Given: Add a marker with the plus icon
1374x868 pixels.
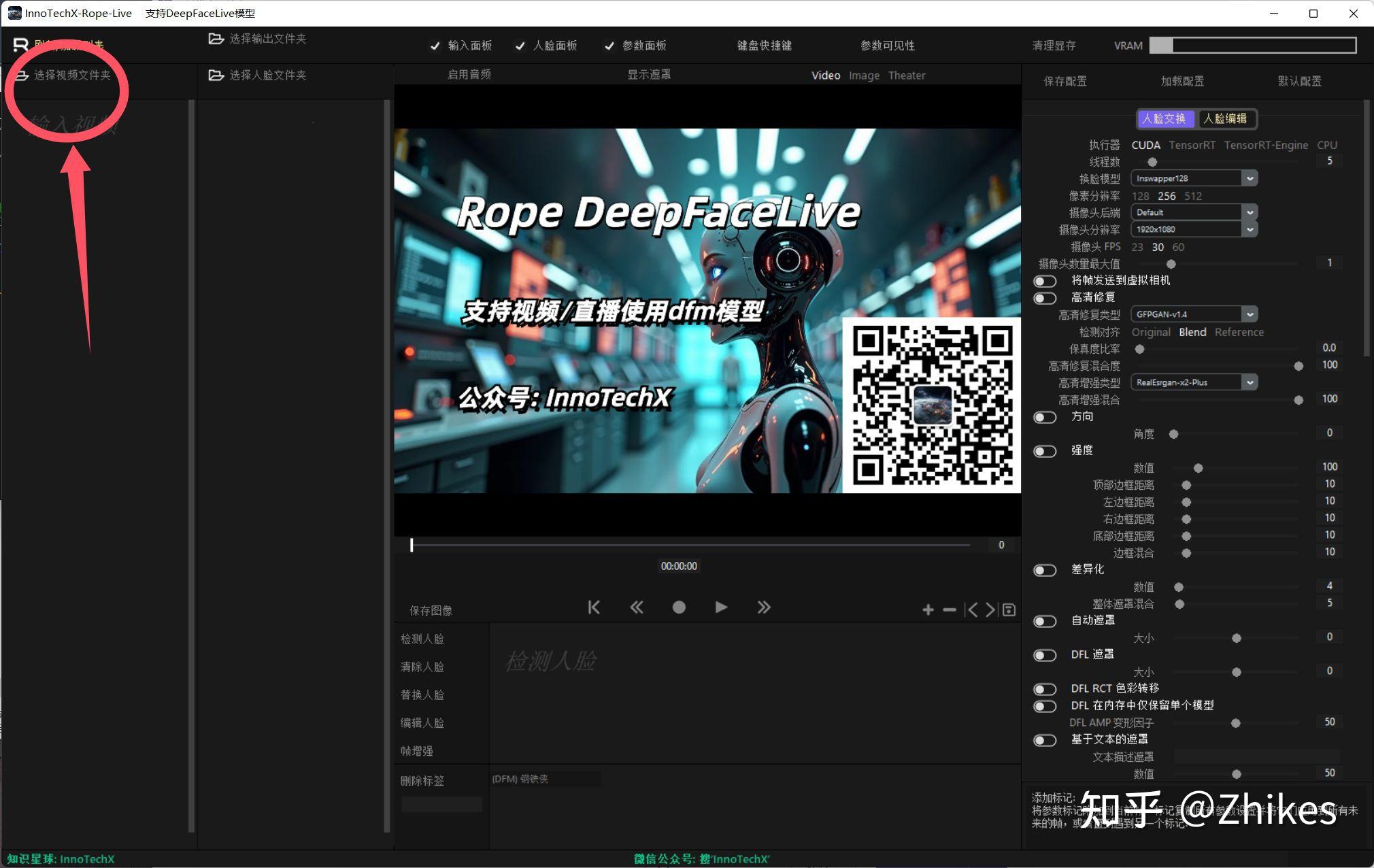Looking at the screenshot, I should tap(928, 610).
